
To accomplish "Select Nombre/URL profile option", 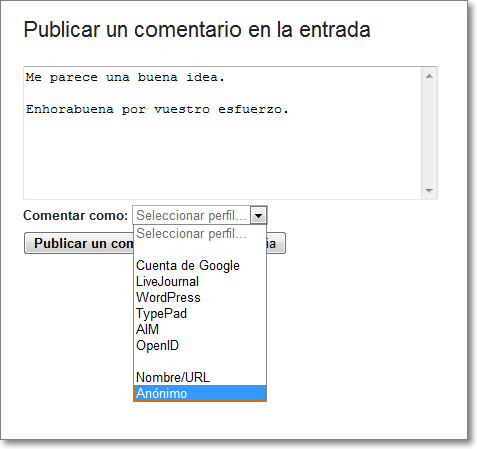I will [200, 377].
